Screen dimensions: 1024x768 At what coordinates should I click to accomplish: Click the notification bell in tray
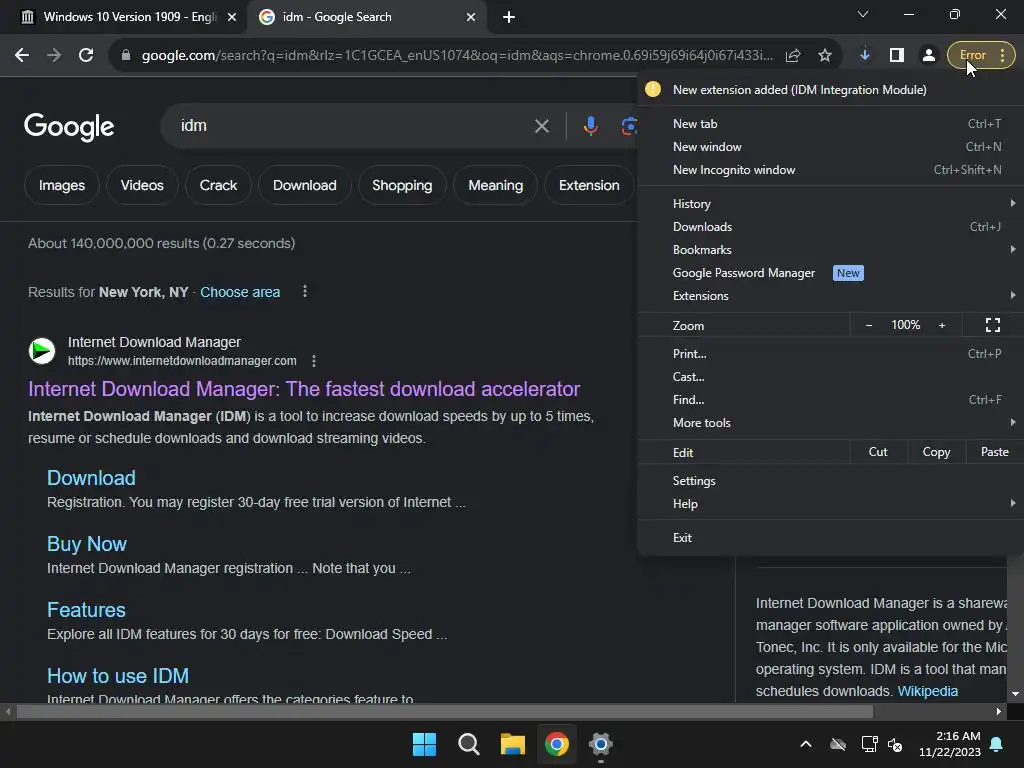997,744
